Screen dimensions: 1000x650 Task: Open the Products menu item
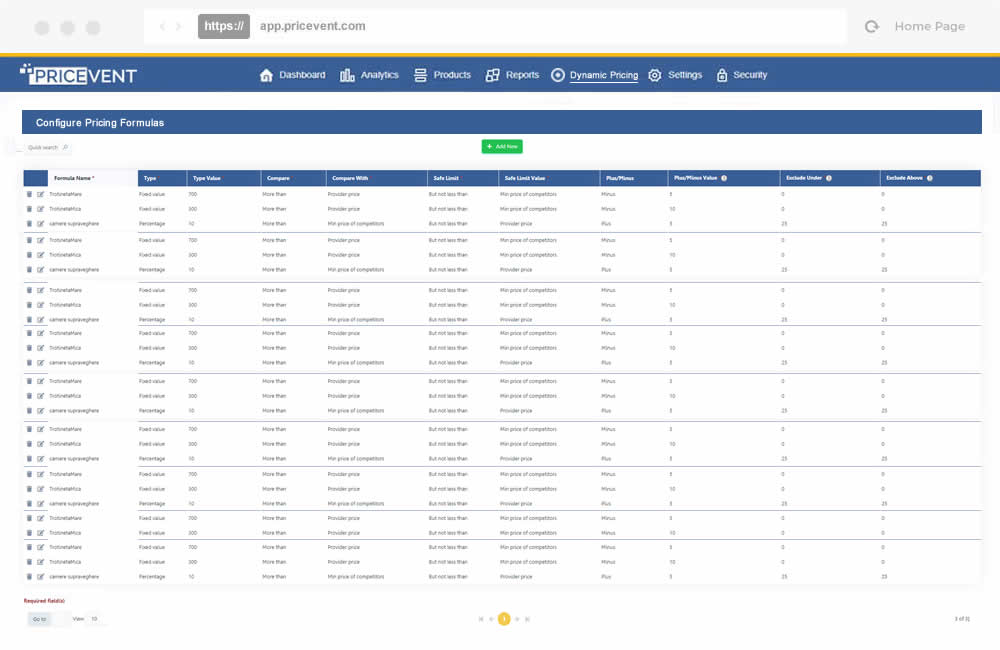point(442,75)
